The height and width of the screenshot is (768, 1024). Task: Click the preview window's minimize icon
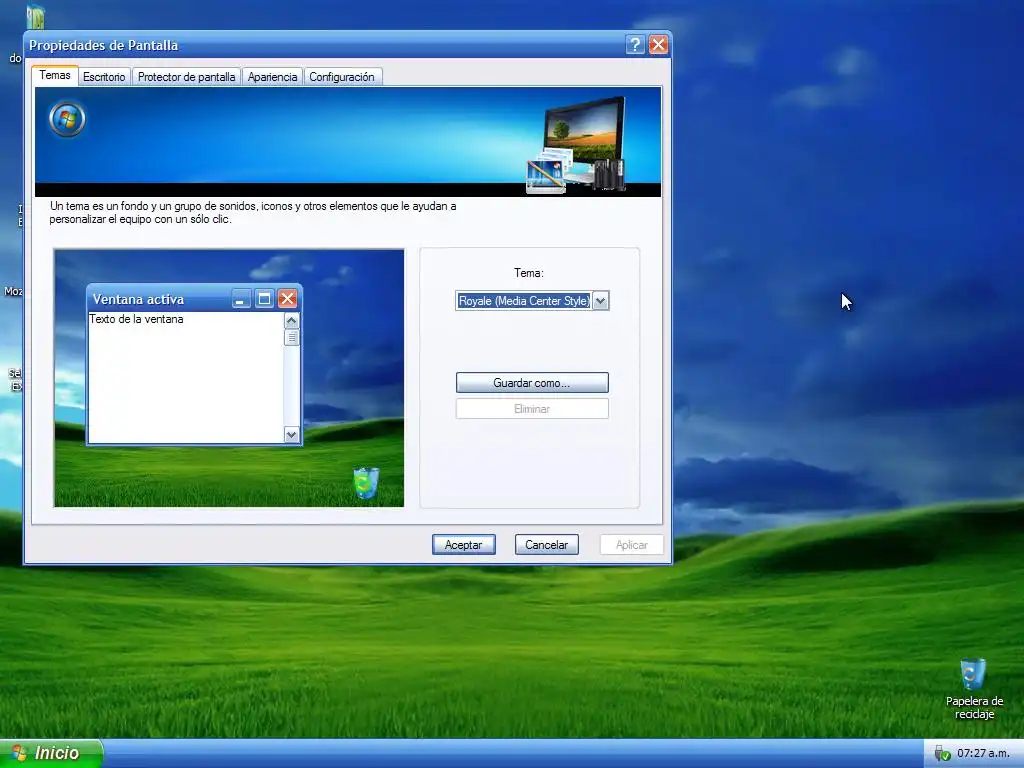coord(241,299)
